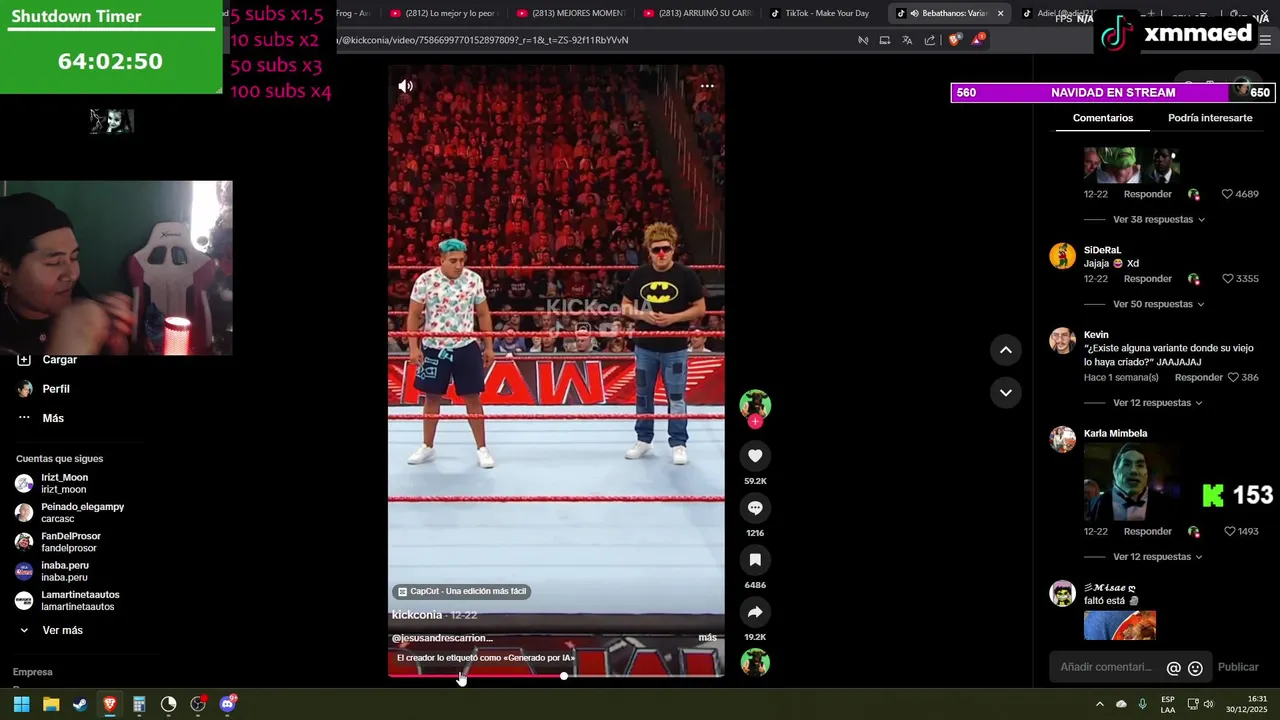Open comments via the speech bubble icon
This screenshot has height=720, width=1280.
point(755,508)
